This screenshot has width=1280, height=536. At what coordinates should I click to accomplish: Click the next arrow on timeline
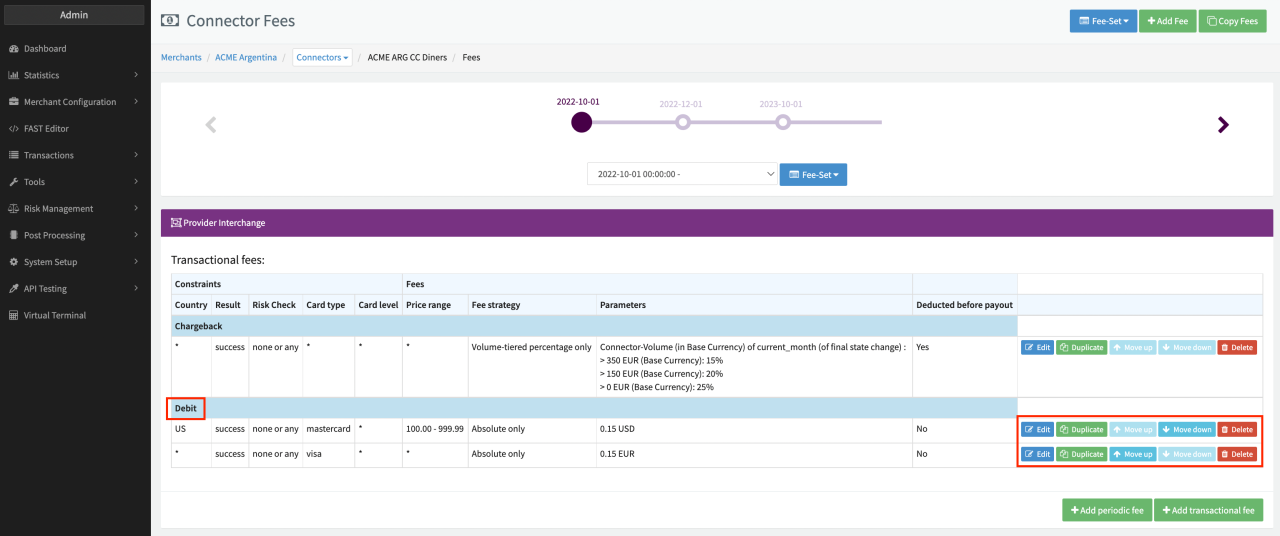click(1222, 125)
